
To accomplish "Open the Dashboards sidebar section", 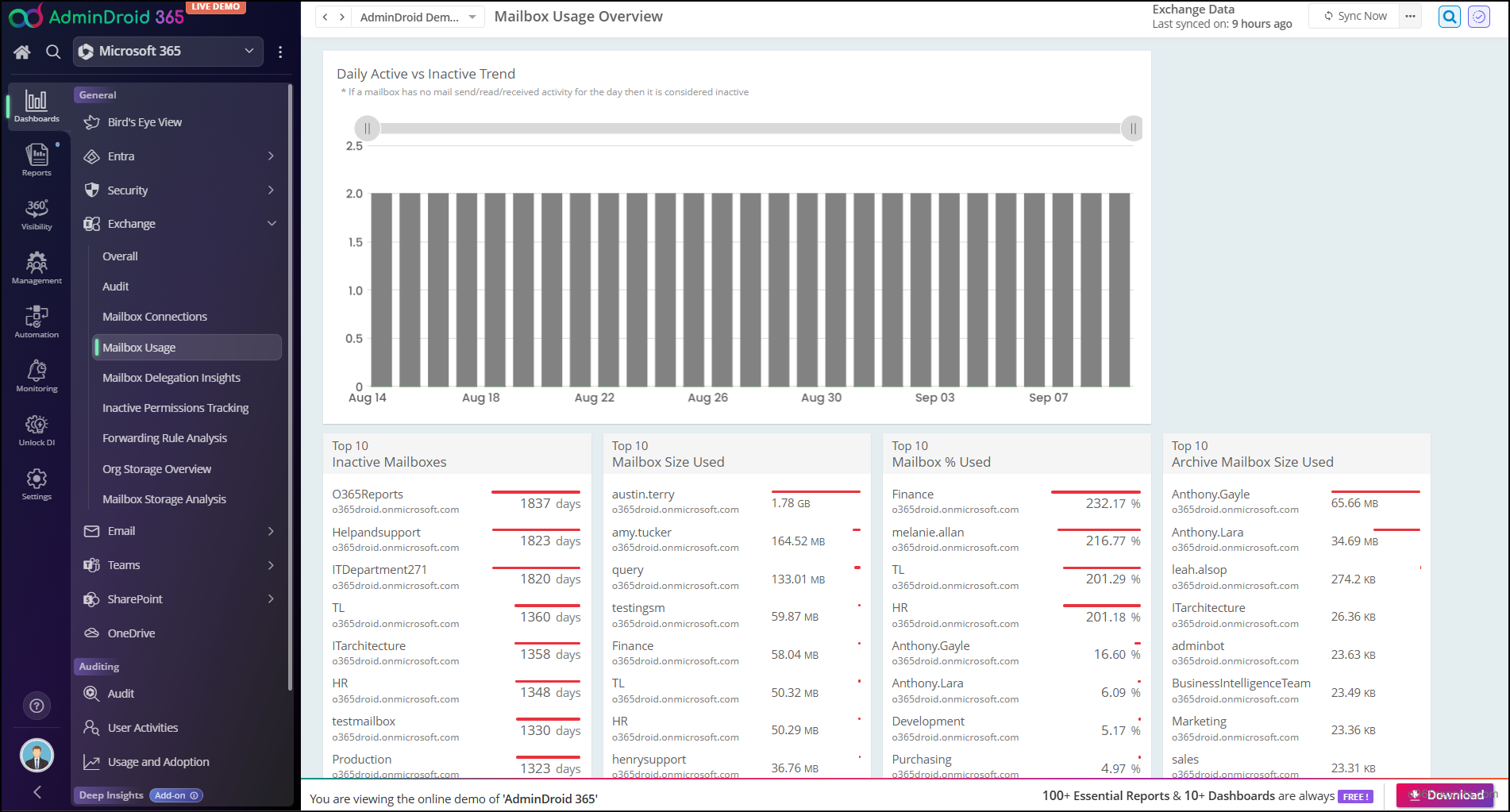I will coord(37,106).
